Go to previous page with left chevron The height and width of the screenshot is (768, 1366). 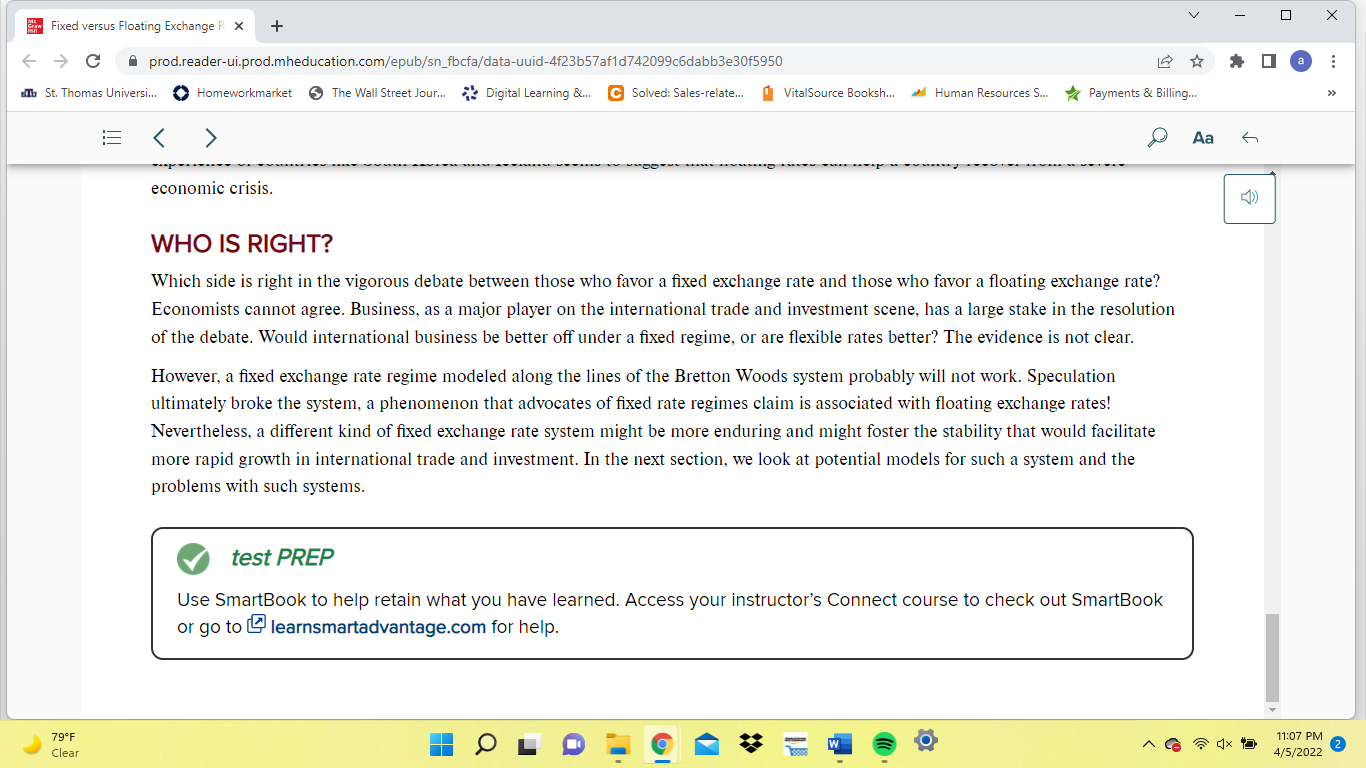(159, 137)
